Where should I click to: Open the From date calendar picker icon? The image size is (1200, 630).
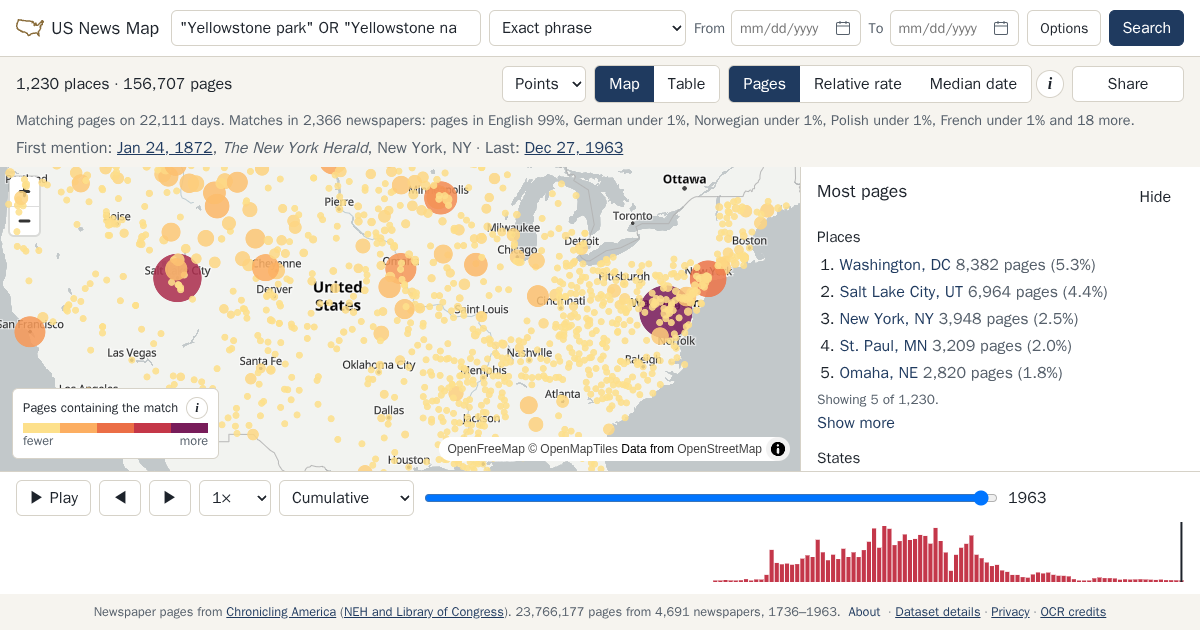843,28
